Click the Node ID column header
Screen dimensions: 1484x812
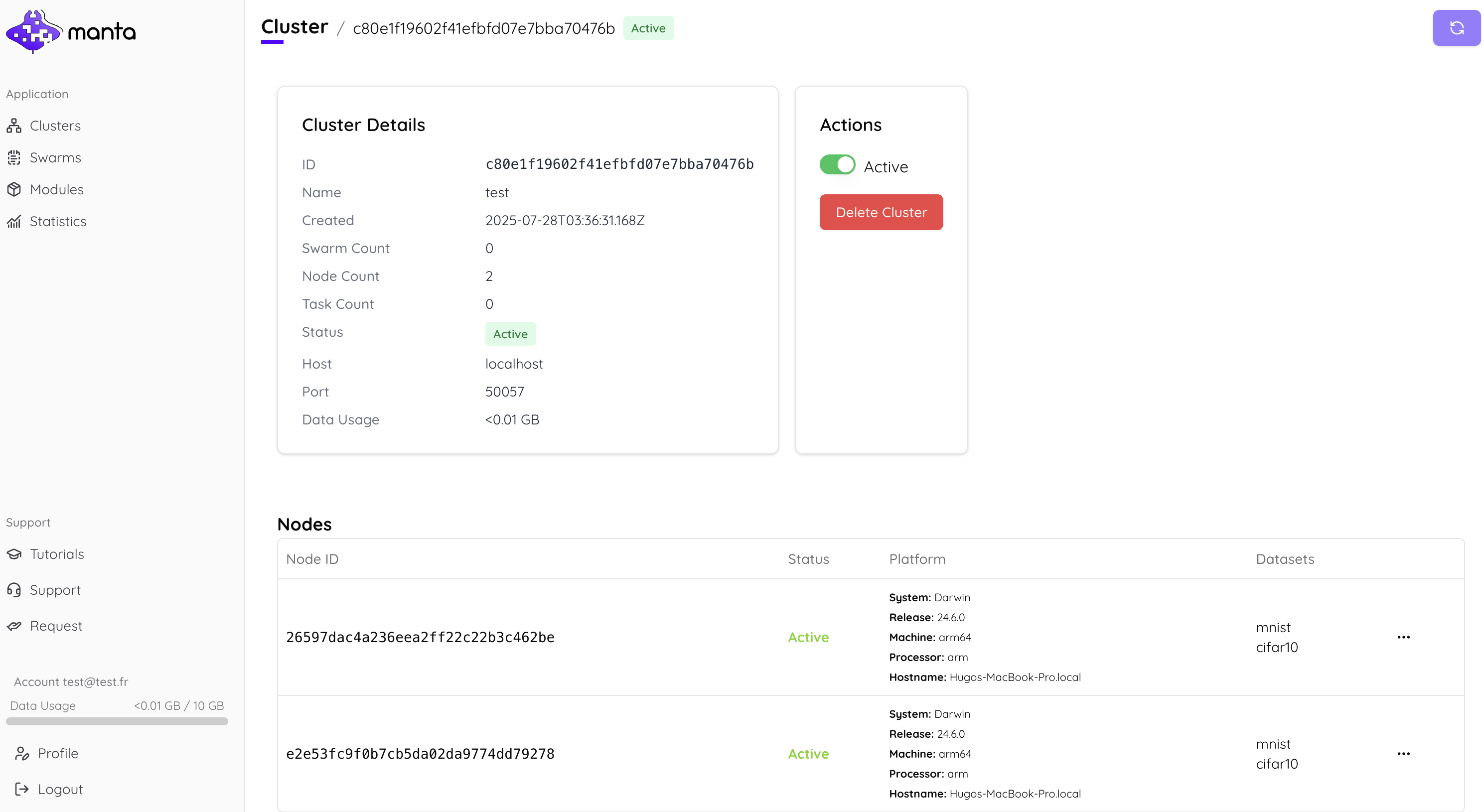[312, 559]
